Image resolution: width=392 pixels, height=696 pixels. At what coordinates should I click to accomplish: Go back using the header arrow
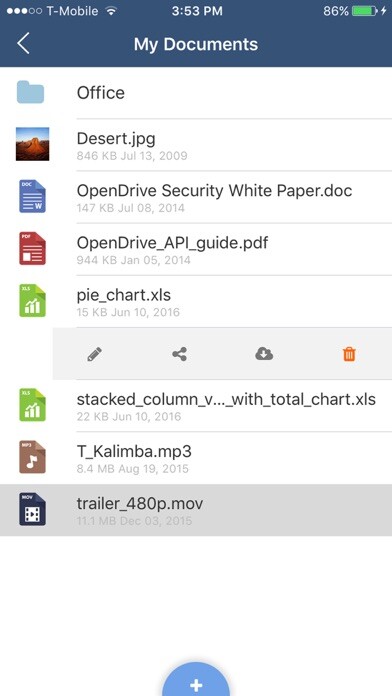click(23, 44)
